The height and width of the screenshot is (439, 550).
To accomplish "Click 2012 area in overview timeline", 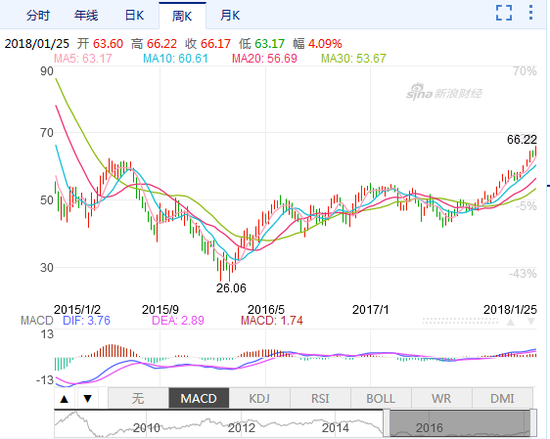I will 242,427.
